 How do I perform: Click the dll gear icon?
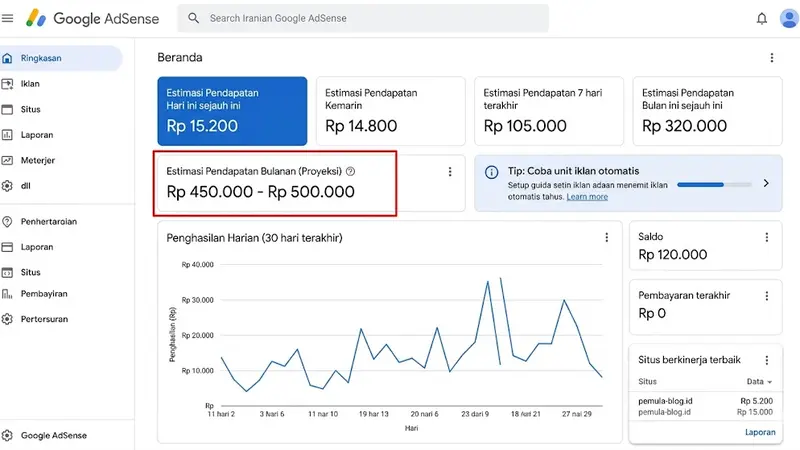click(x=7, y=186)
